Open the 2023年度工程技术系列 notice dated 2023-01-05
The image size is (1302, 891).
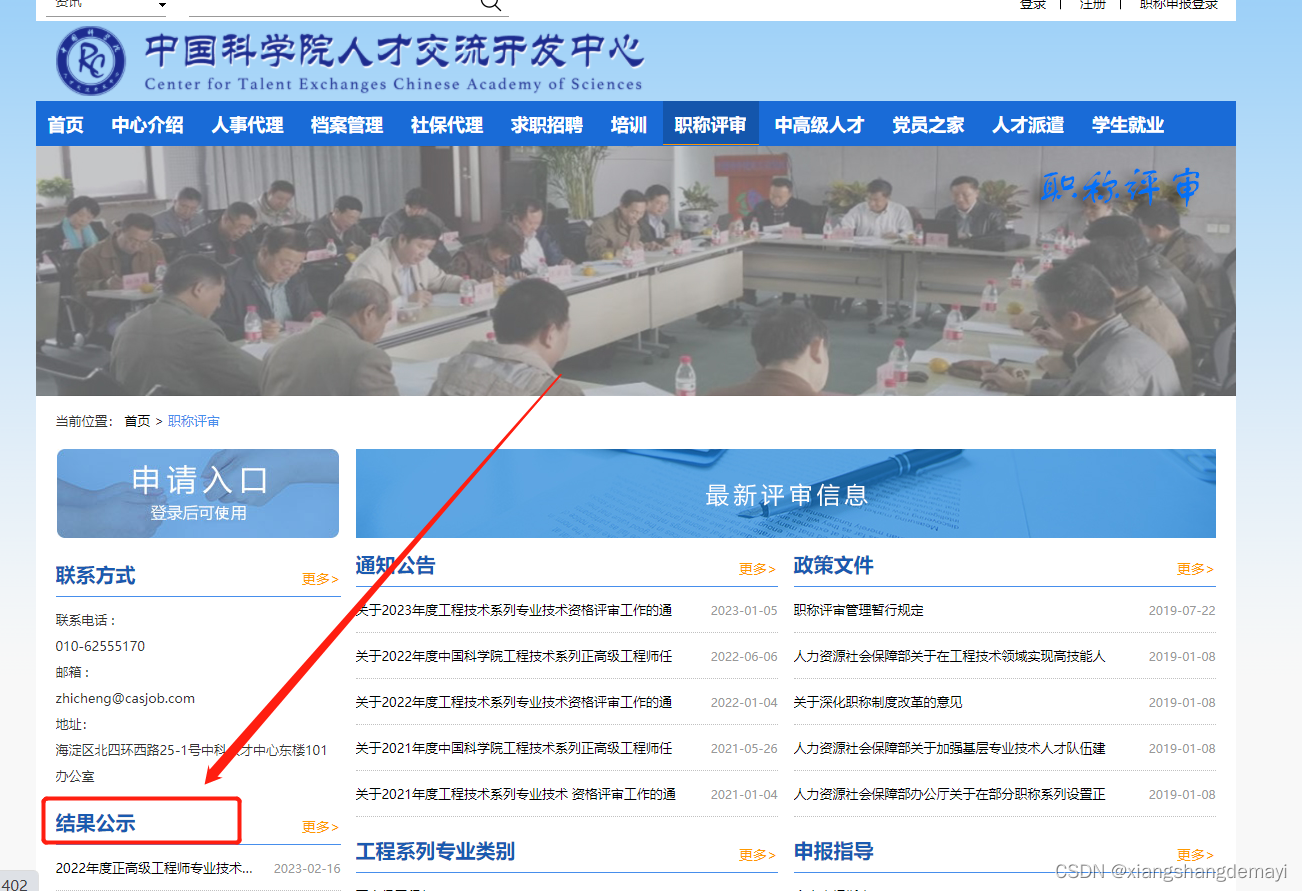point(514,610)
